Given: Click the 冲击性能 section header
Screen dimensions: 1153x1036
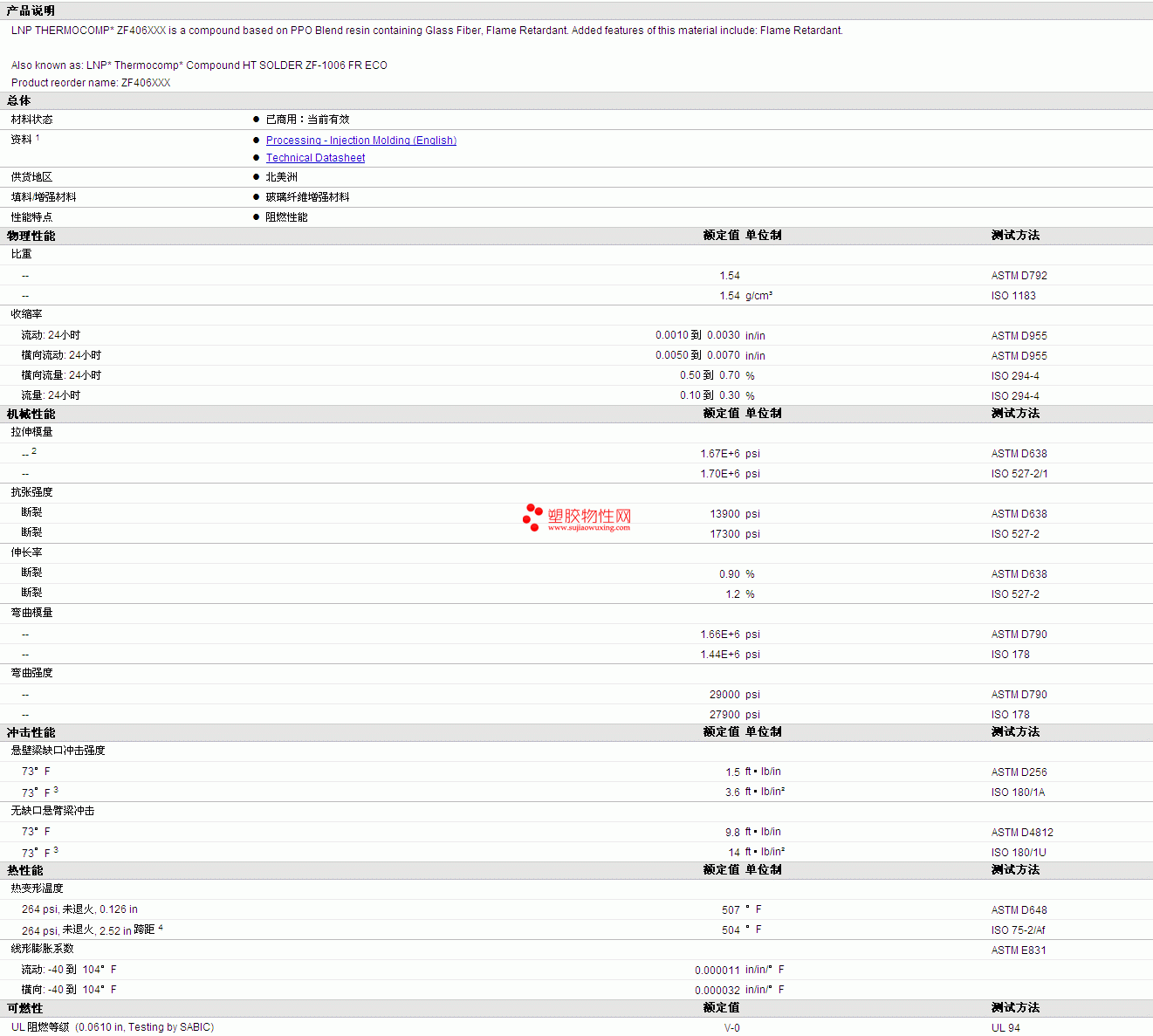Looking at the screenshot, I should pos(31,732).
